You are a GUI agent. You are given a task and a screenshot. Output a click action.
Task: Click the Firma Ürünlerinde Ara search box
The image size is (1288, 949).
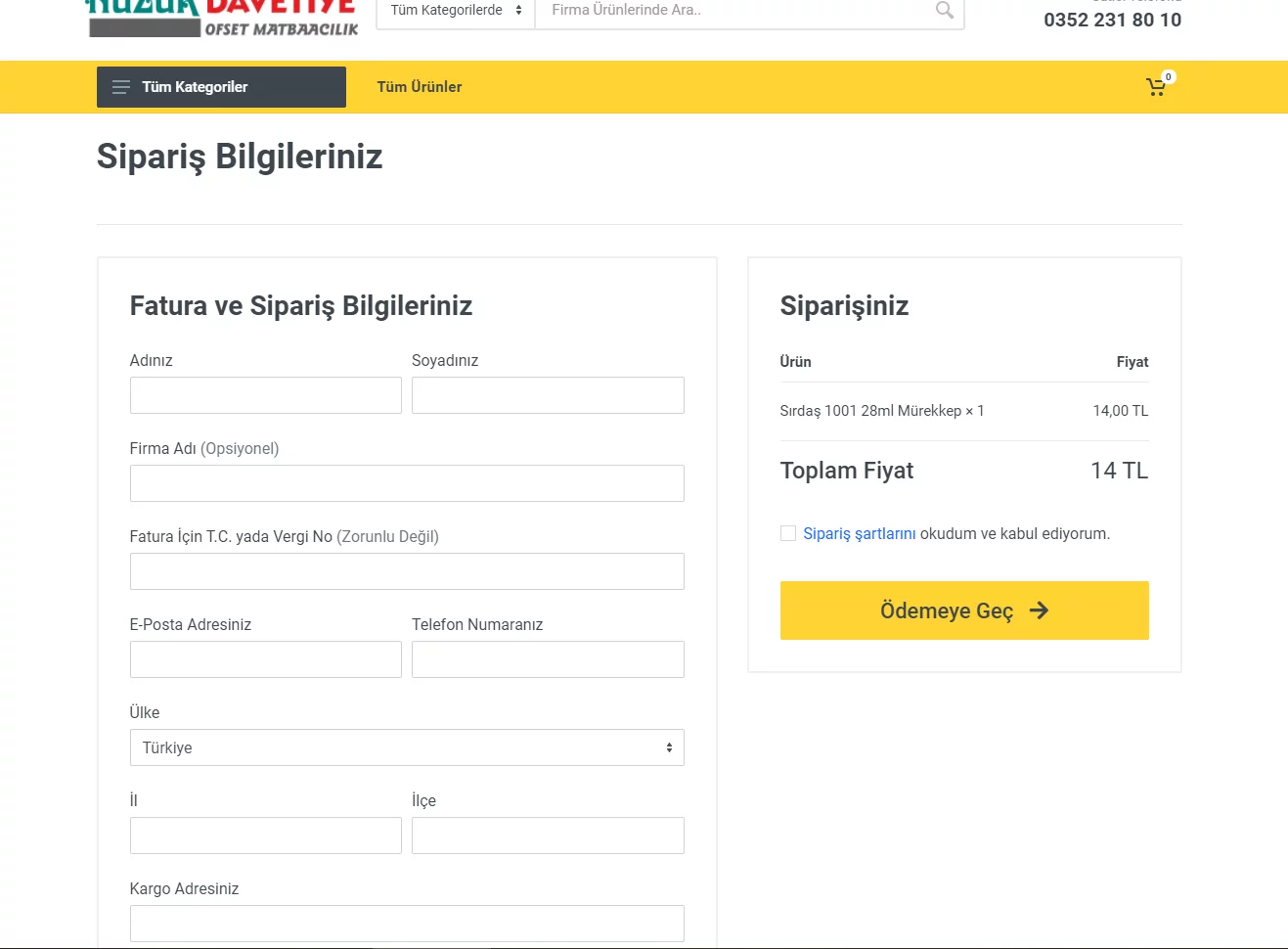(x=733, y=11)
